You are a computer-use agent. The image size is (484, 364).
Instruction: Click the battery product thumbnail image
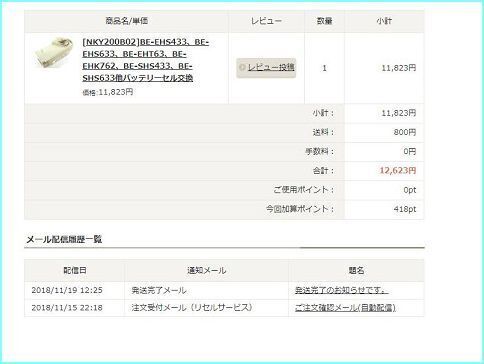tap(53, 53)
